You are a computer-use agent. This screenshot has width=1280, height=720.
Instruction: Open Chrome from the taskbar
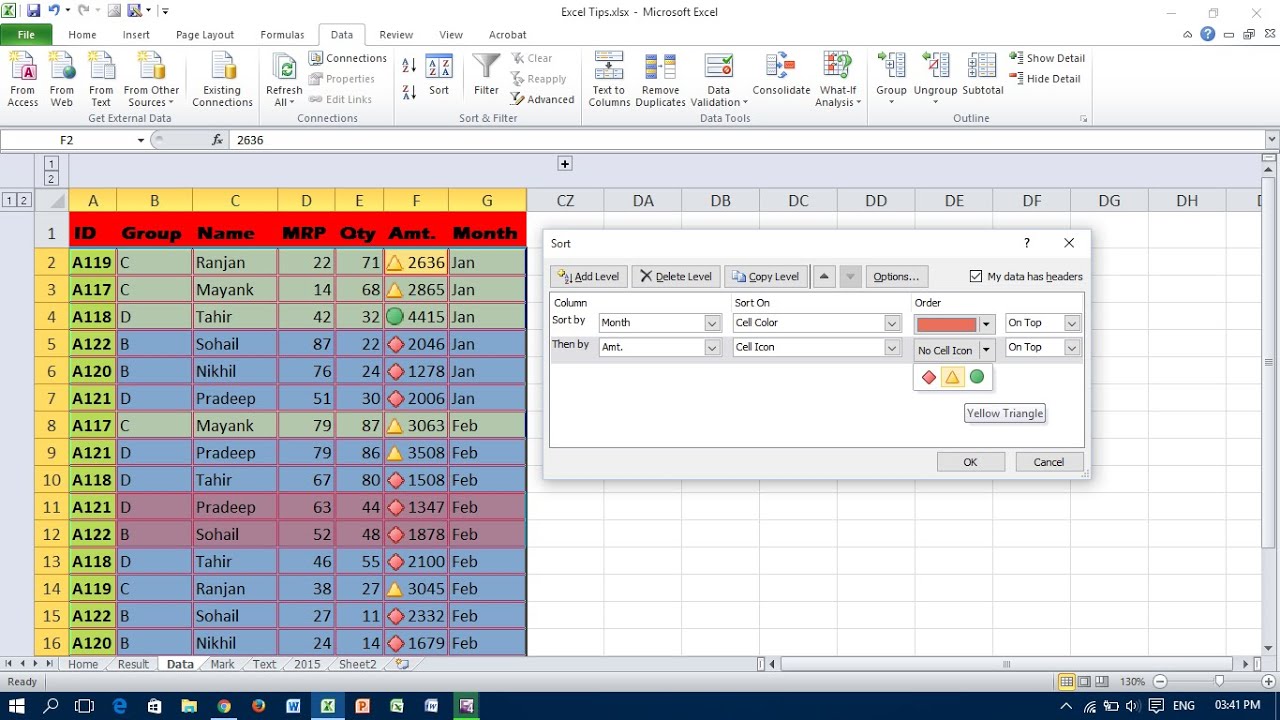point(223,706)
